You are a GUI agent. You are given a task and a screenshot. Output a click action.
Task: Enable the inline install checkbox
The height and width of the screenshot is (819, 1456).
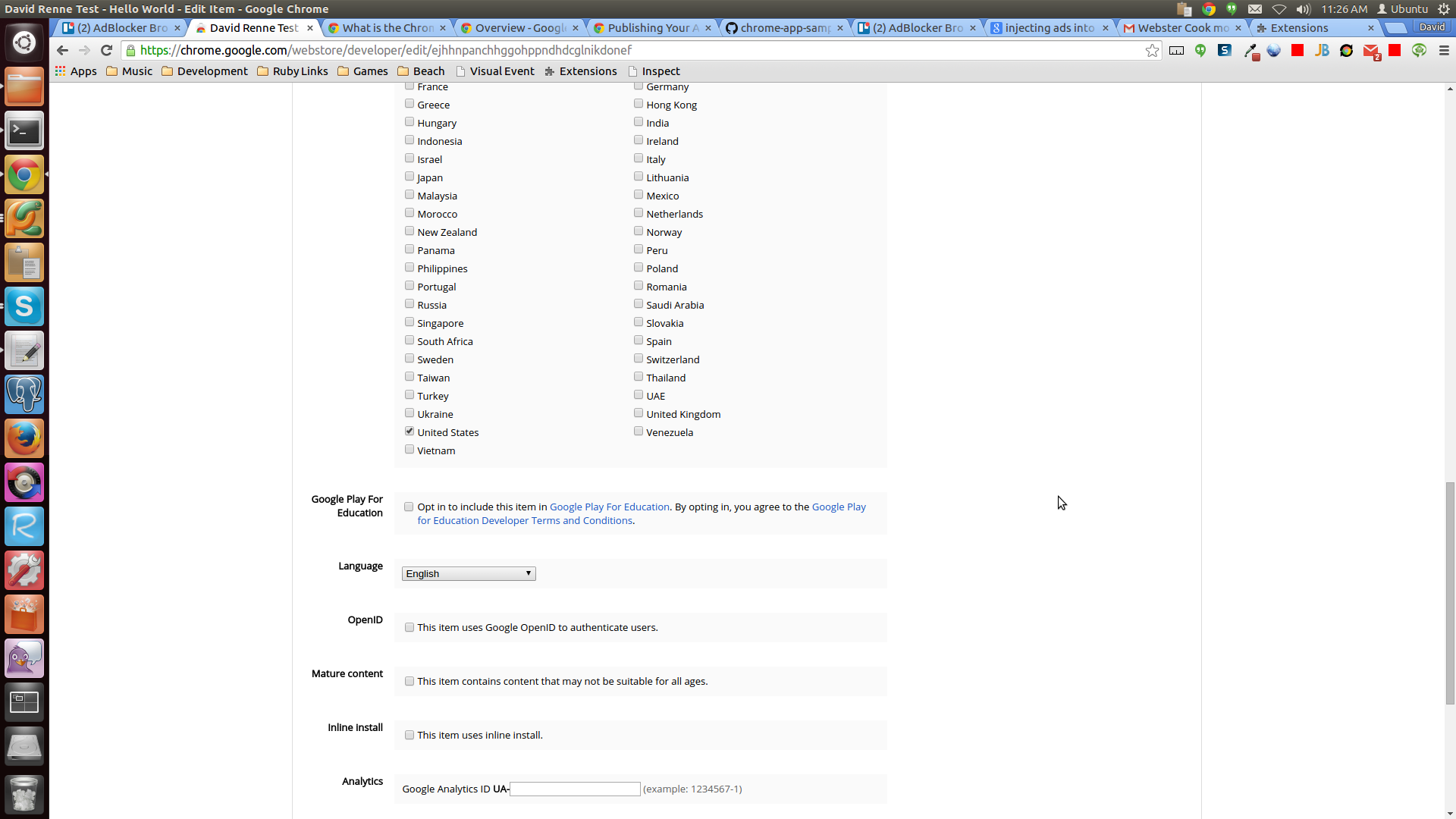tap(409, 735)
